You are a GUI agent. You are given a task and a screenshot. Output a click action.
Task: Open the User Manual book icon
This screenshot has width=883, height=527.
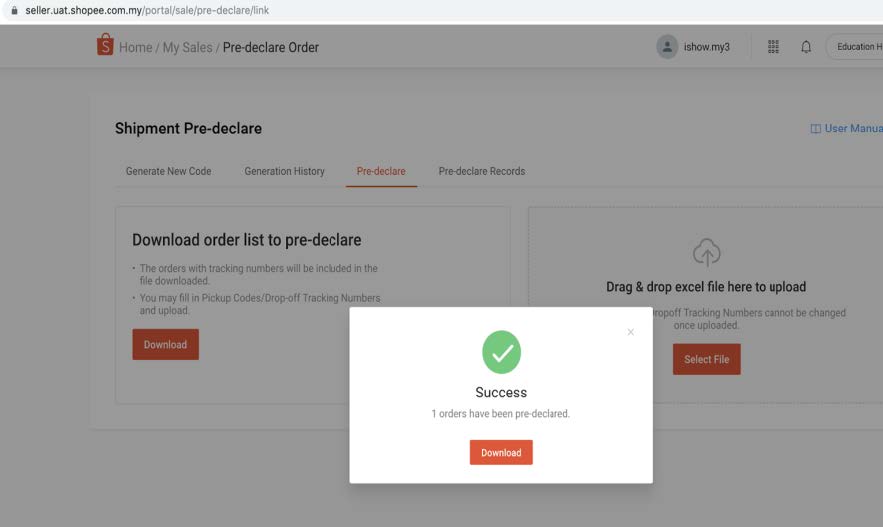(x=815, y=129)
